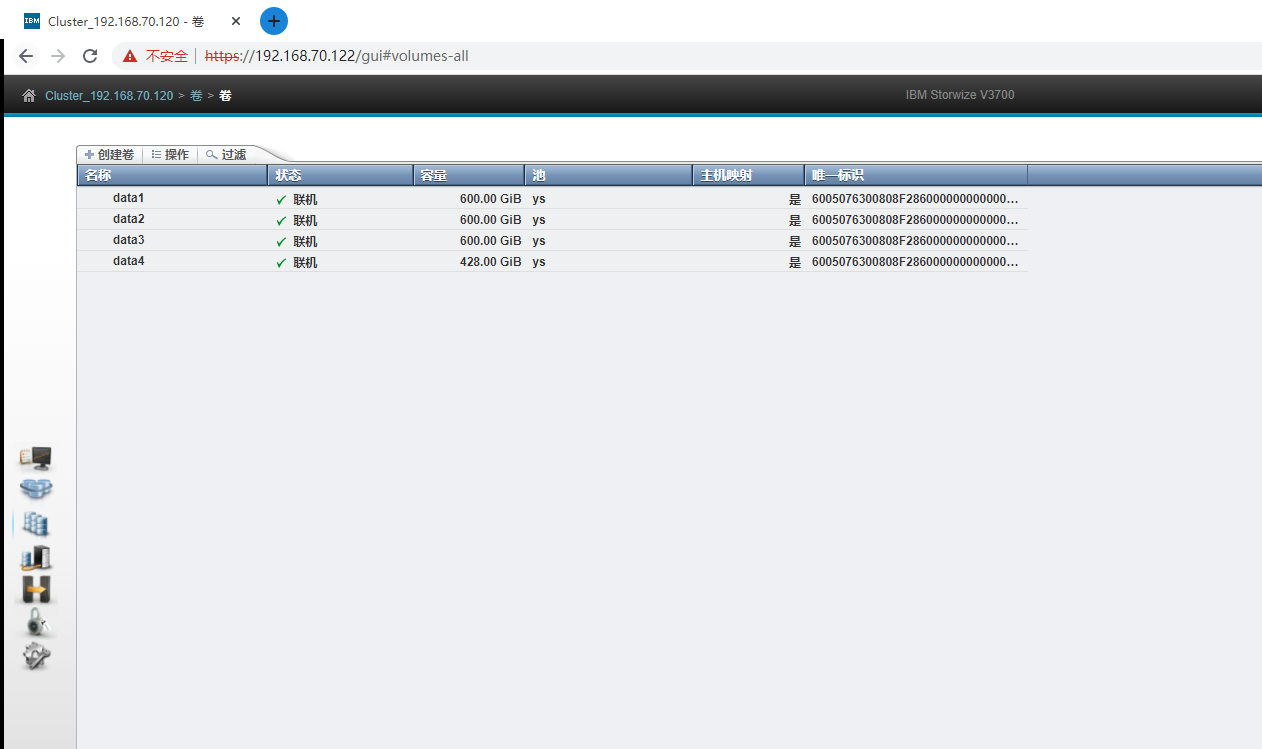Open the 卷 breadcrumb menu
The height and width of the screenshot is (749, 1262).
click(196, 96)
